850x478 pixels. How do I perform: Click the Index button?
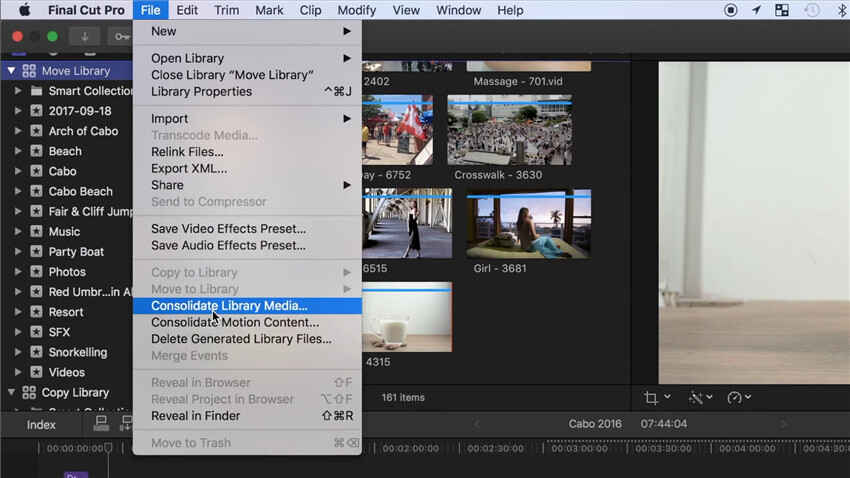(x=41, y=425)
